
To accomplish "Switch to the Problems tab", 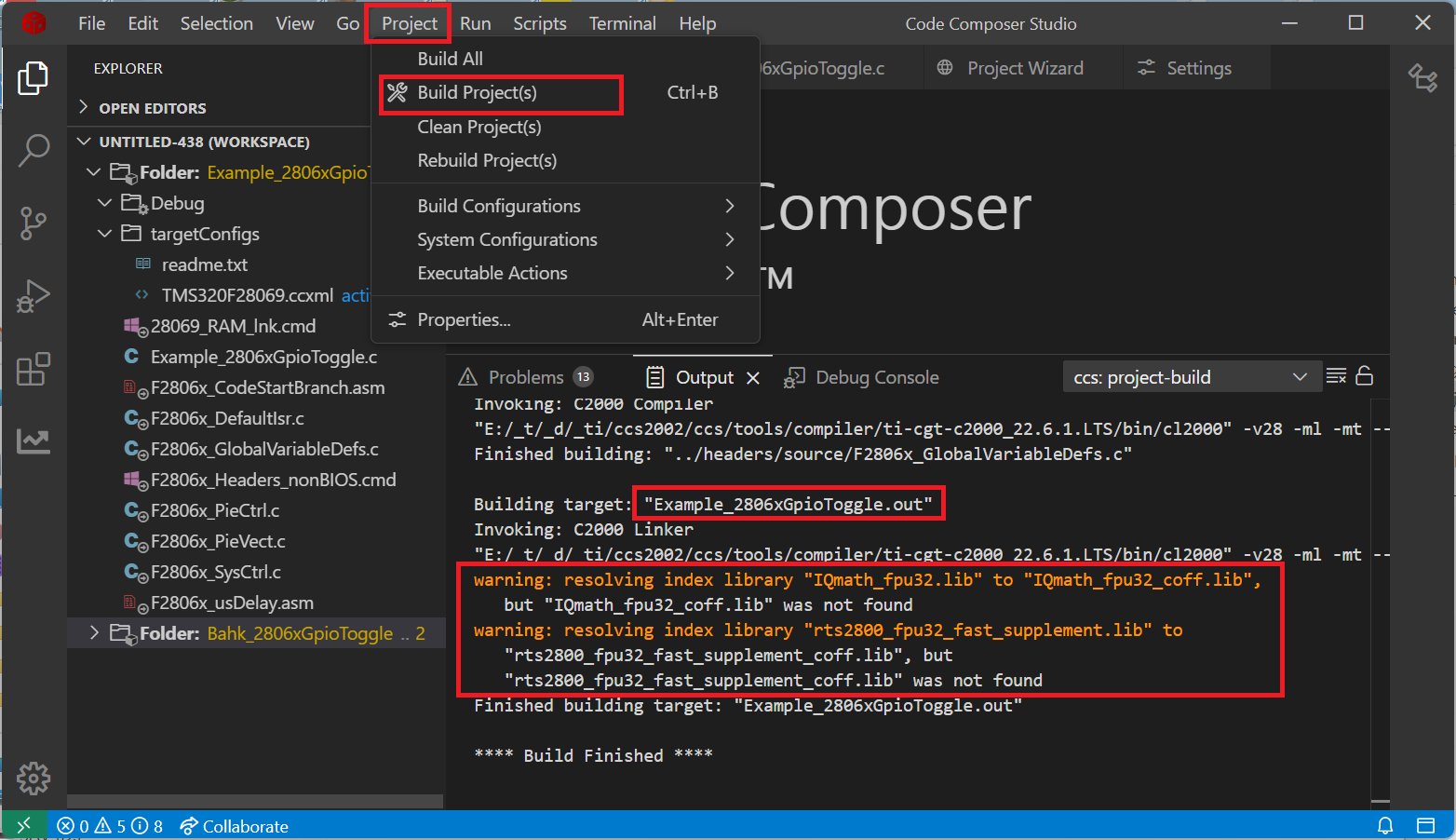I will 526,377.
